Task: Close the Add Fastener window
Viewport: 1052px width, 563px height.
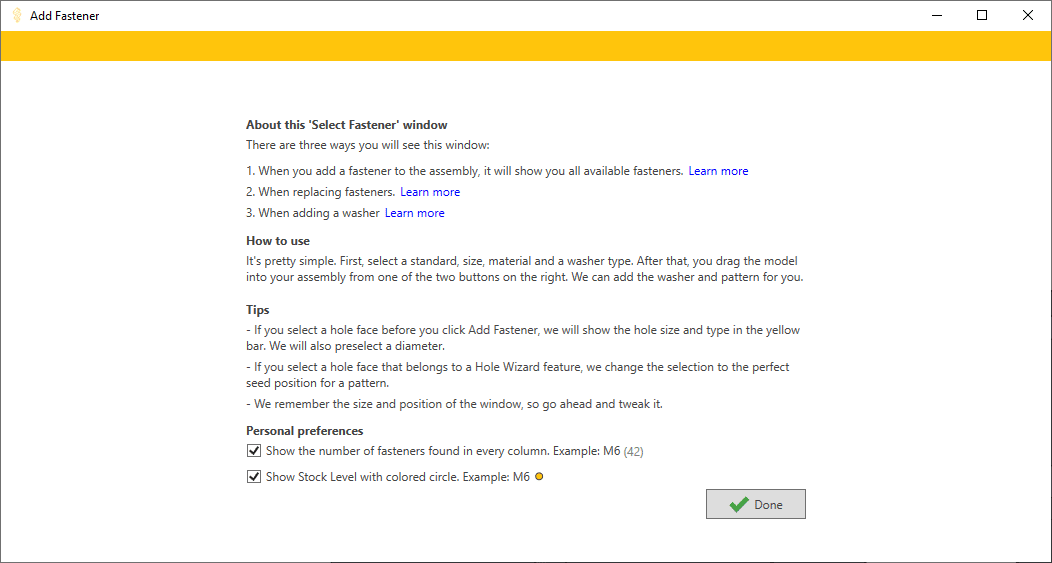Action: click(x=1028, y=15)
